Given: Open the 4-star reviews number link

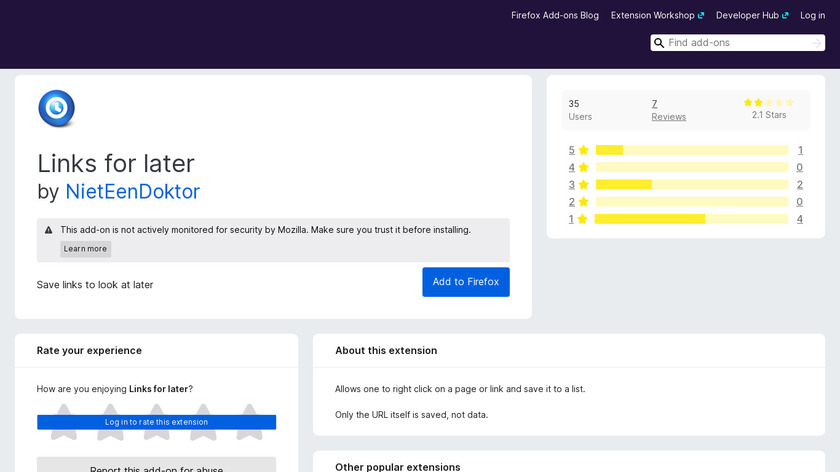Looking at the screenshot, I should tap(572, 167).
